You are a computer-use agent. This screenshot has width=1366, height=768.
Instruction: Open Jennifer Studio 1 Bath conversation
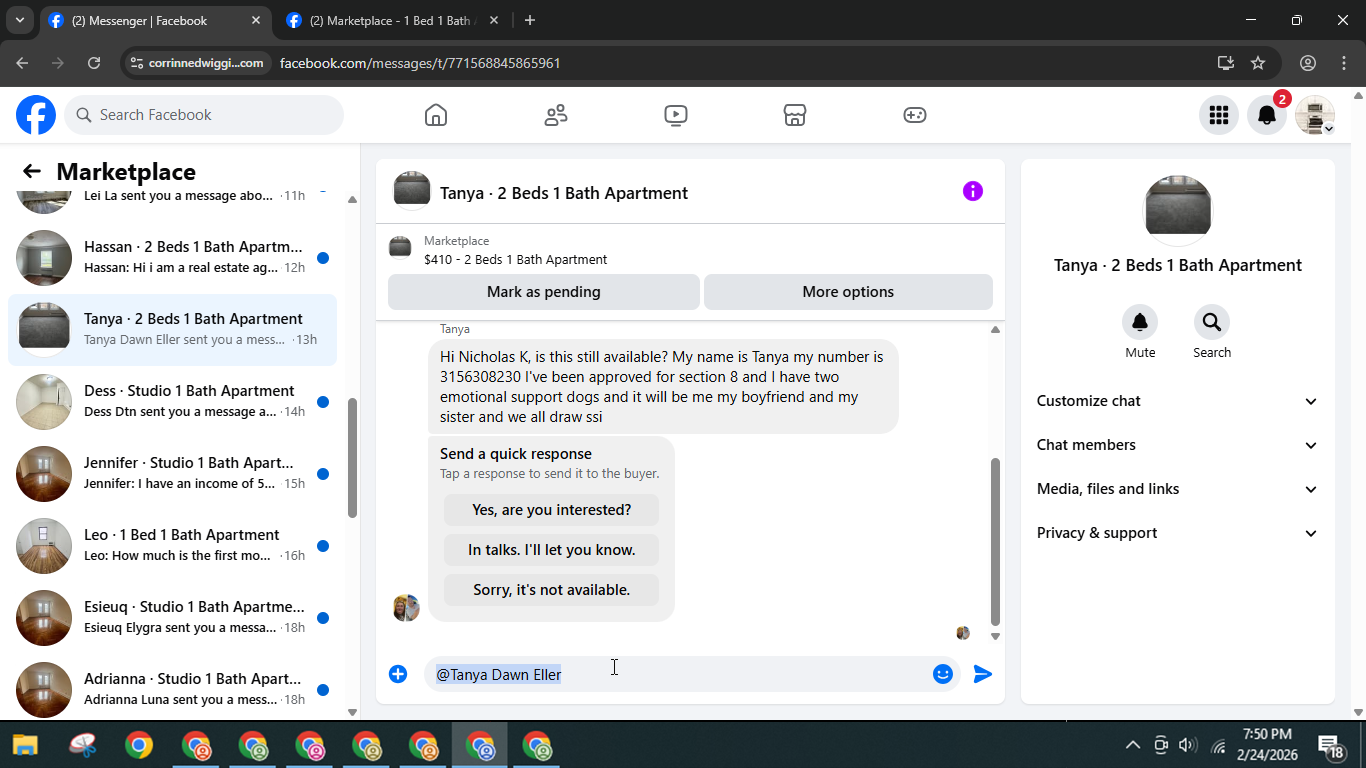[x=172, y=474]
